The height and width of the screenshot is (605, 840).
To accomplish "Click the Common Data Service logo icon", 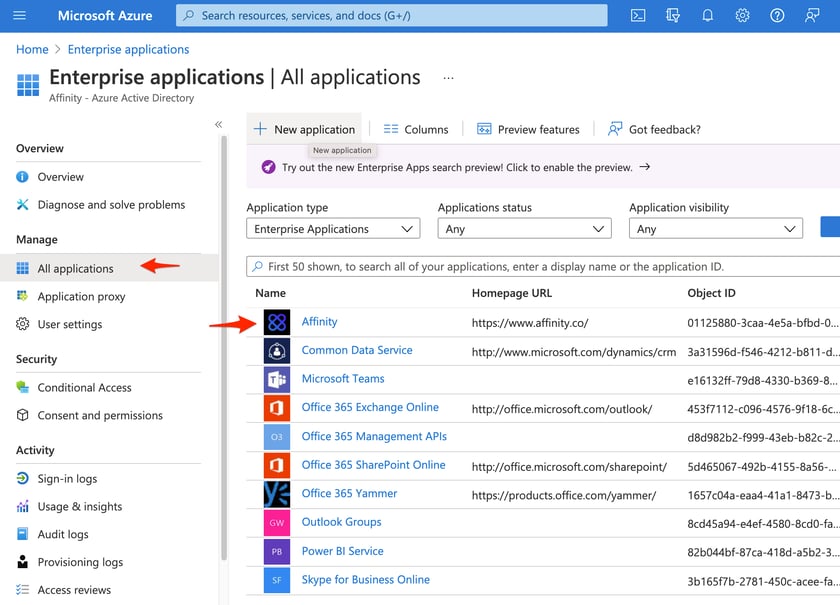I will (277, 351).
